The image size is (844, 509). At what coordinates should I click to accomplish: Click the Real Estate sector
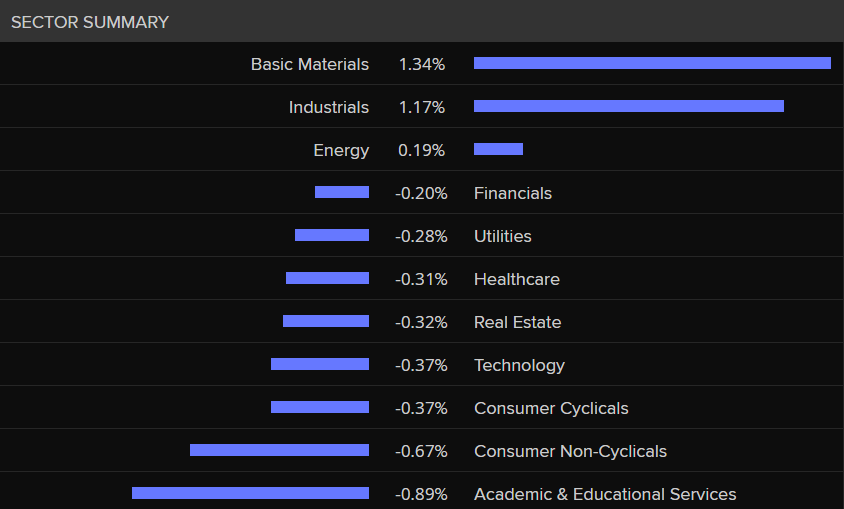point(517,322)
